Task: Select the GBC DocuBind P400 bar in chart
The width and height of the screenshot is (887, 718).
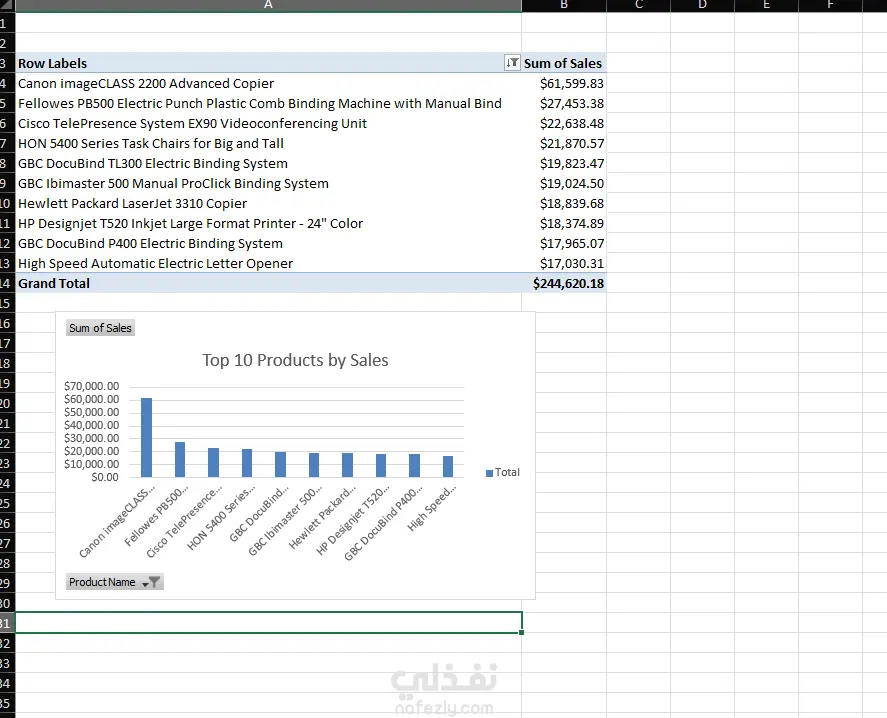Action: click(x=414, y=465)
